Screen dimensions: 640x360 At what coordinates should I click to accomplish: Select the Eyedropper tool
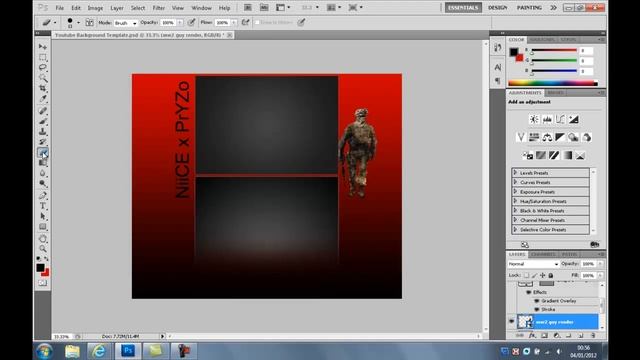coord(42,99)
